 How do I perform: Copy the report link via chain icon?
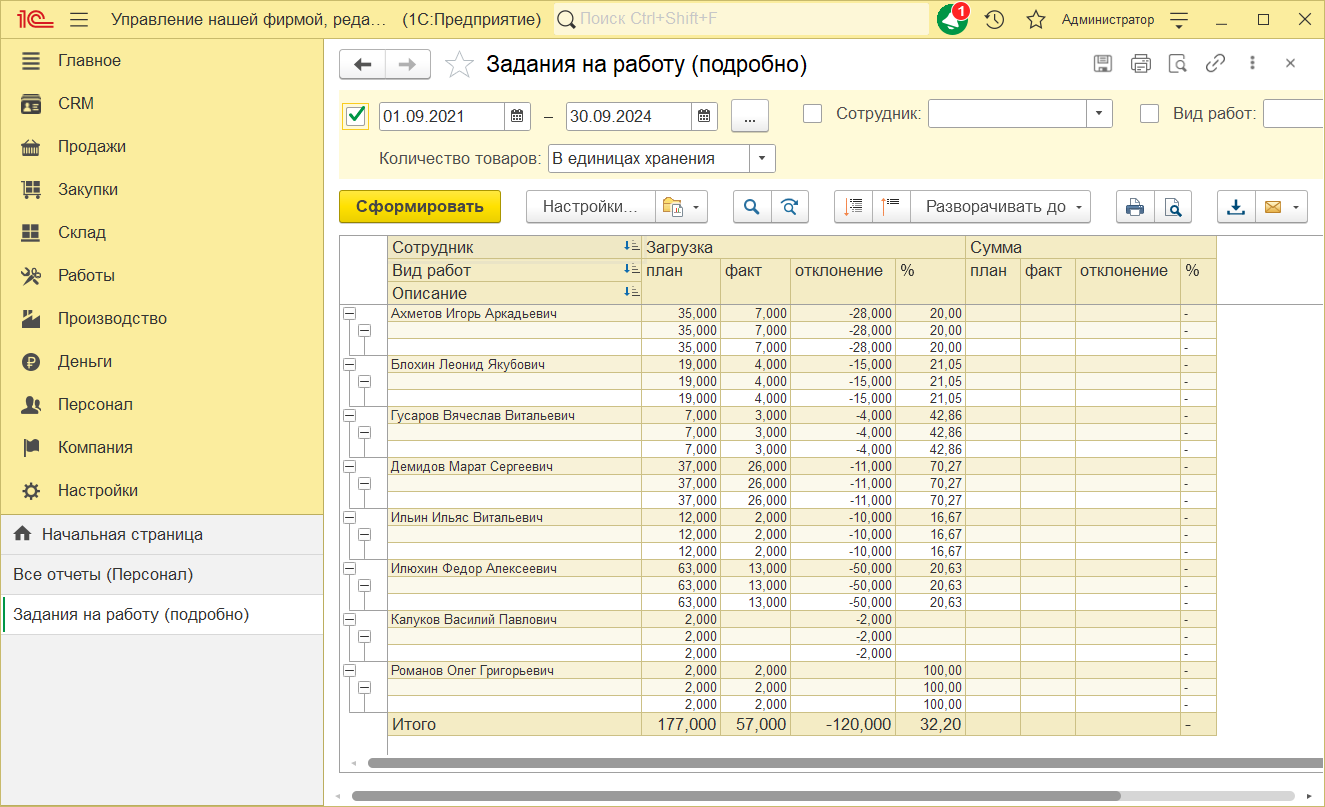point(1215,64)
